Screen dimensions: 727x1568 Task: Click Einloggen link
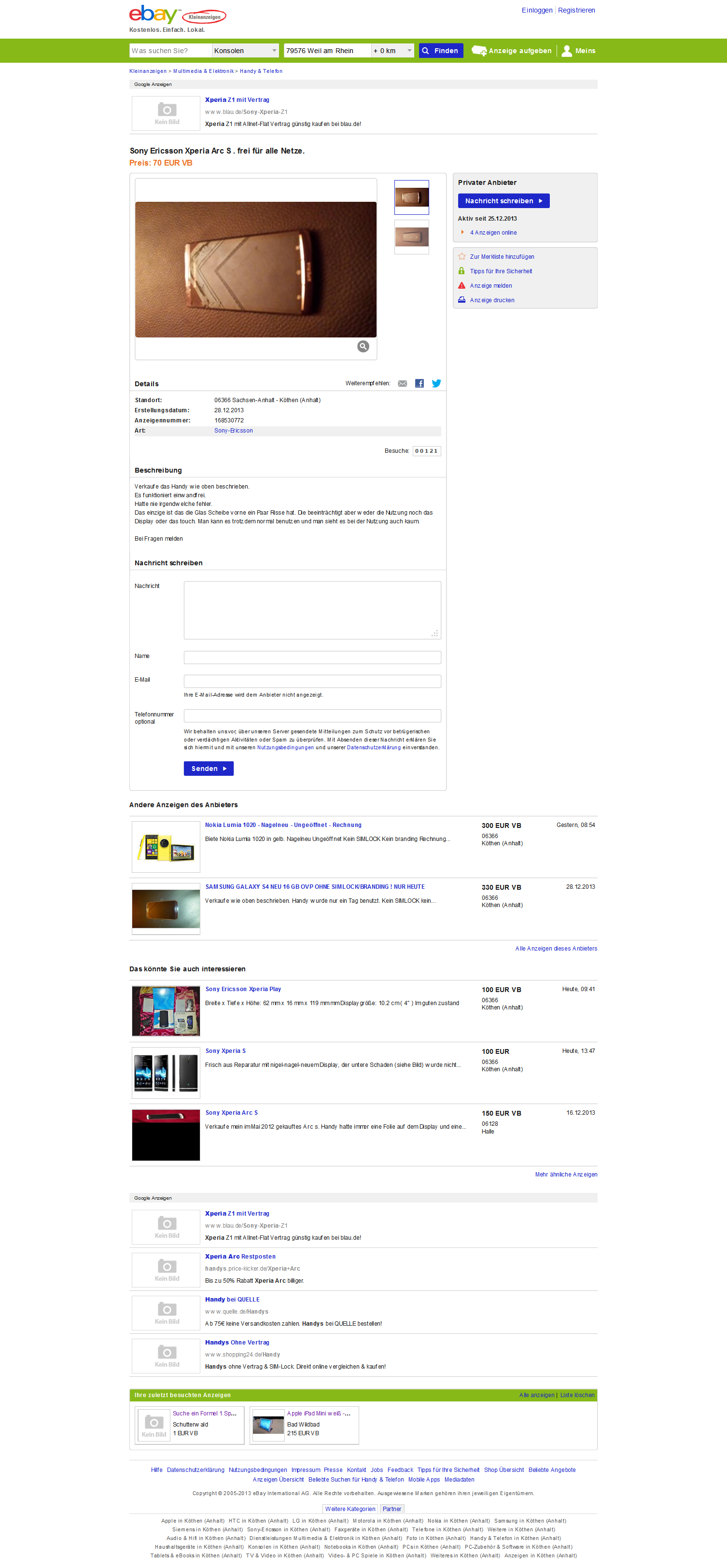[x=537, y=10]
